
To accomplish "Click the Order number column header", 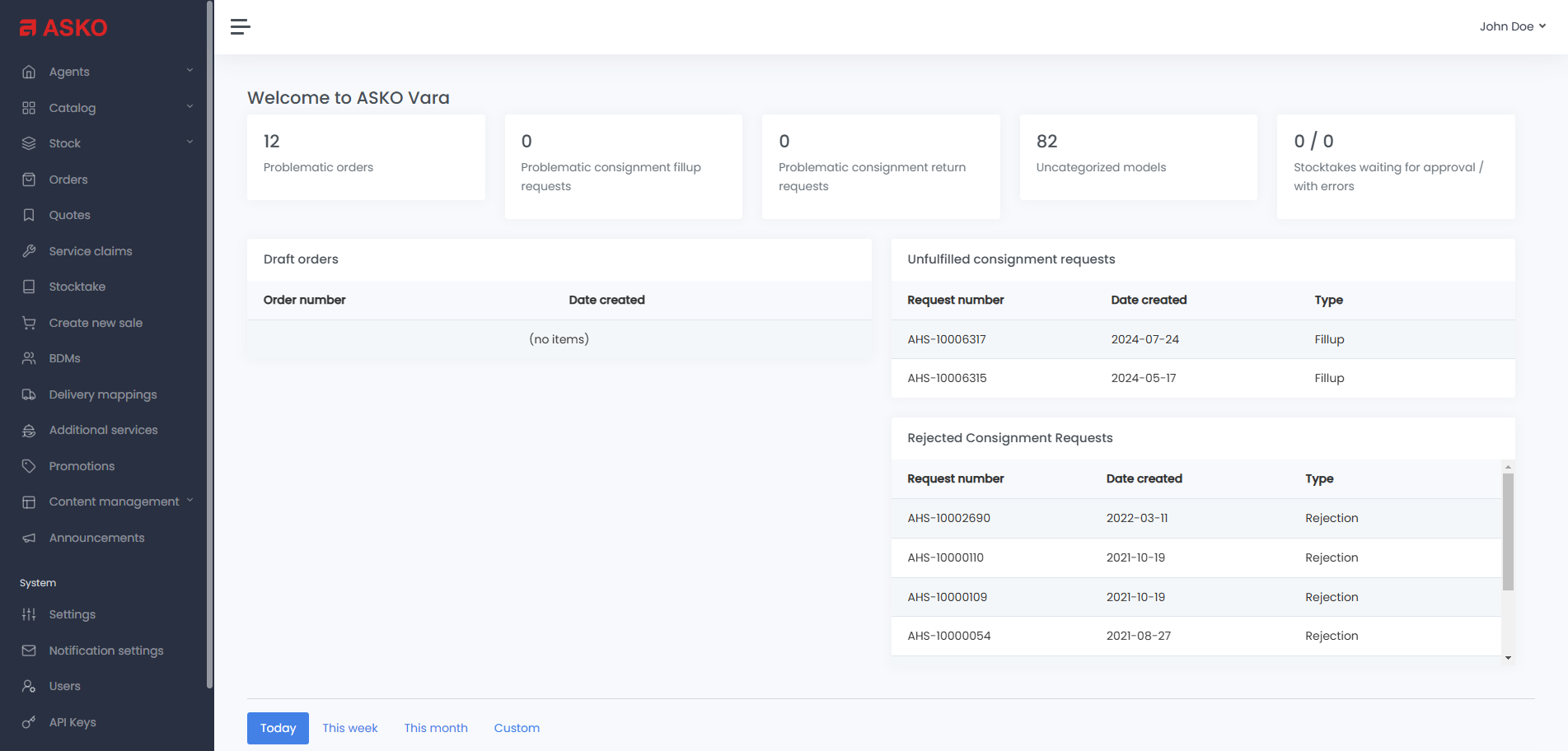I will point(304,300).
